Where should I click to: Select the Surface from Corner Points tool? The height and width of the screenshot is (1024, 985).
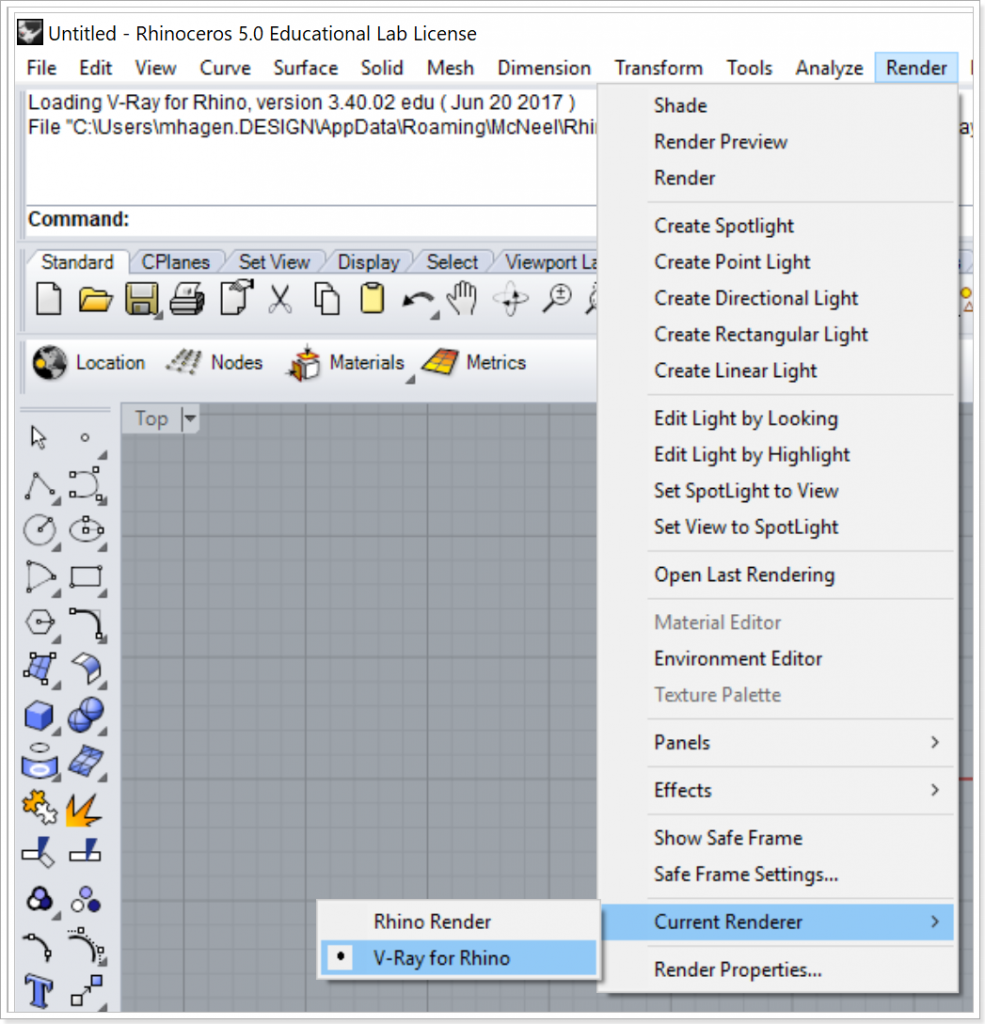(x=39, y=669)
